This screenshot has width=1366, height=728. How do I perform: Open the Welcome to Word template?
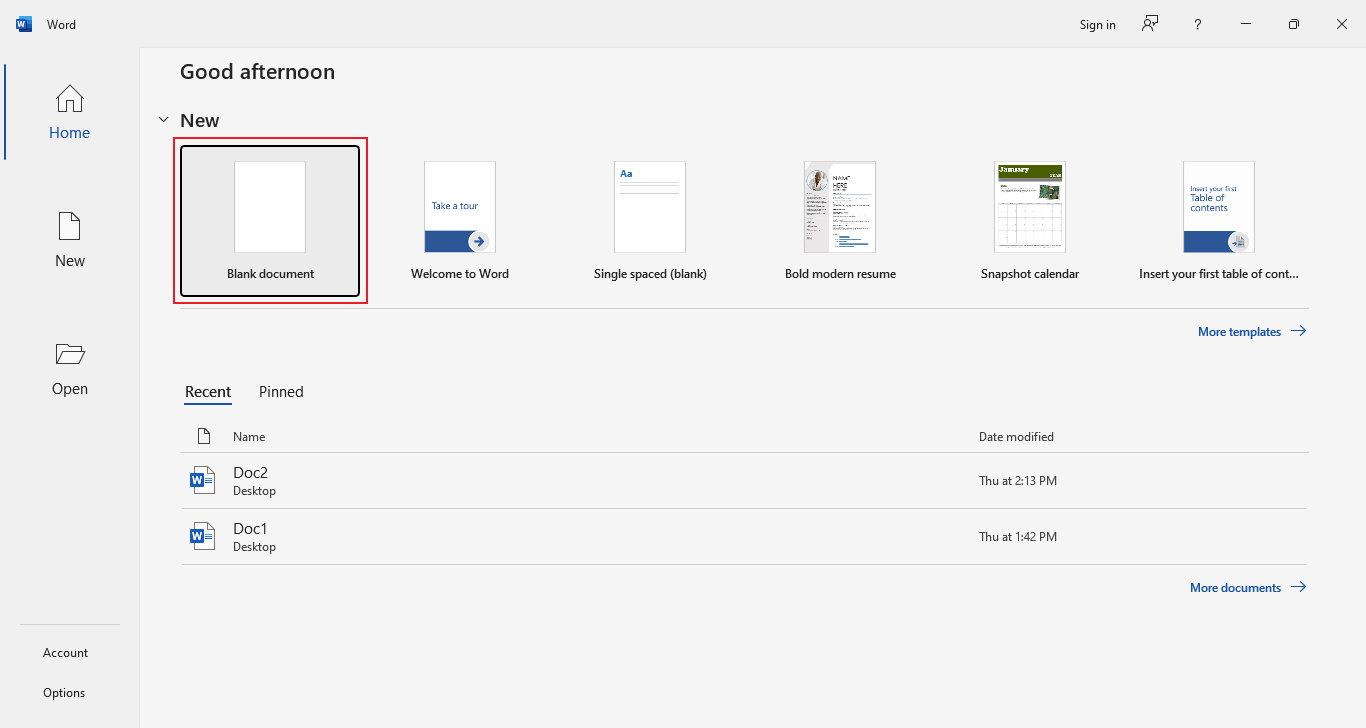pos(459,220)
